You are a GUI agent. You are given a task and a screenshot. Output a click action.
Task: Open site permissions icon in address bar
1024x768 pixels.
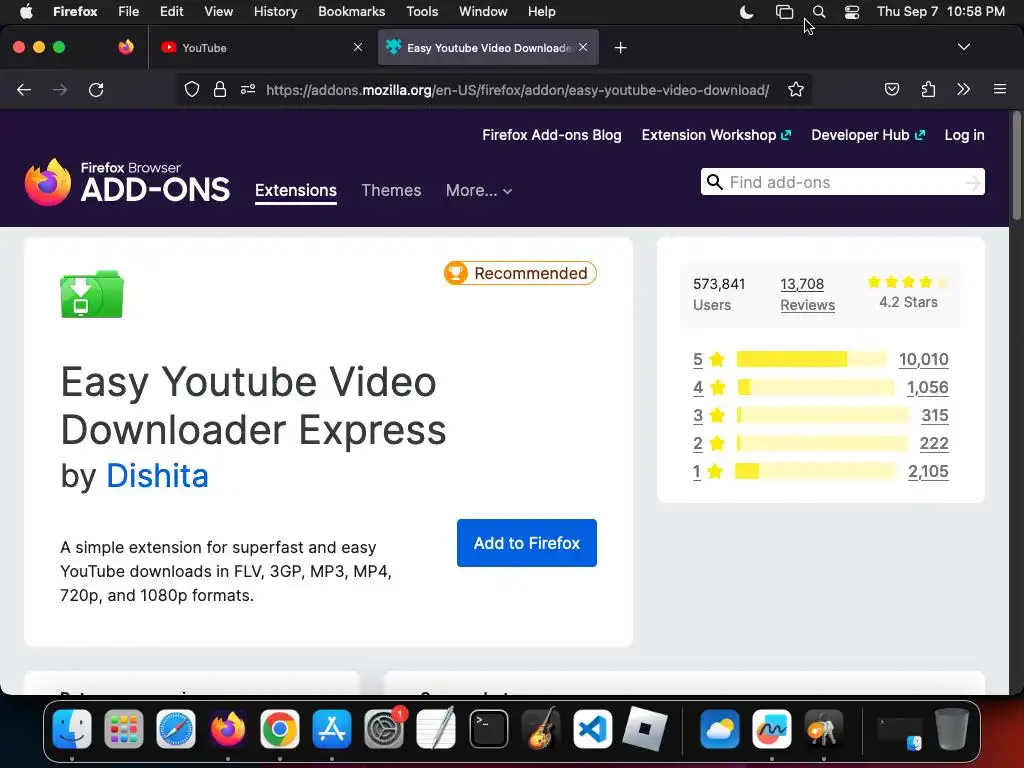(248, 89)
